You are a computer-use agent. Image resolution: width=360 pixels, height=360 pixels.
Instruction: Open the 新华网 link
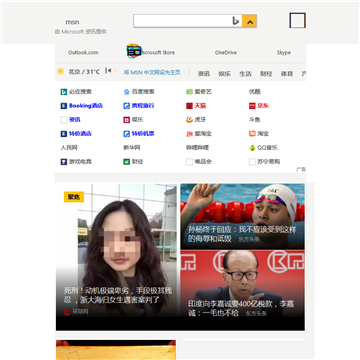[132, 148]
